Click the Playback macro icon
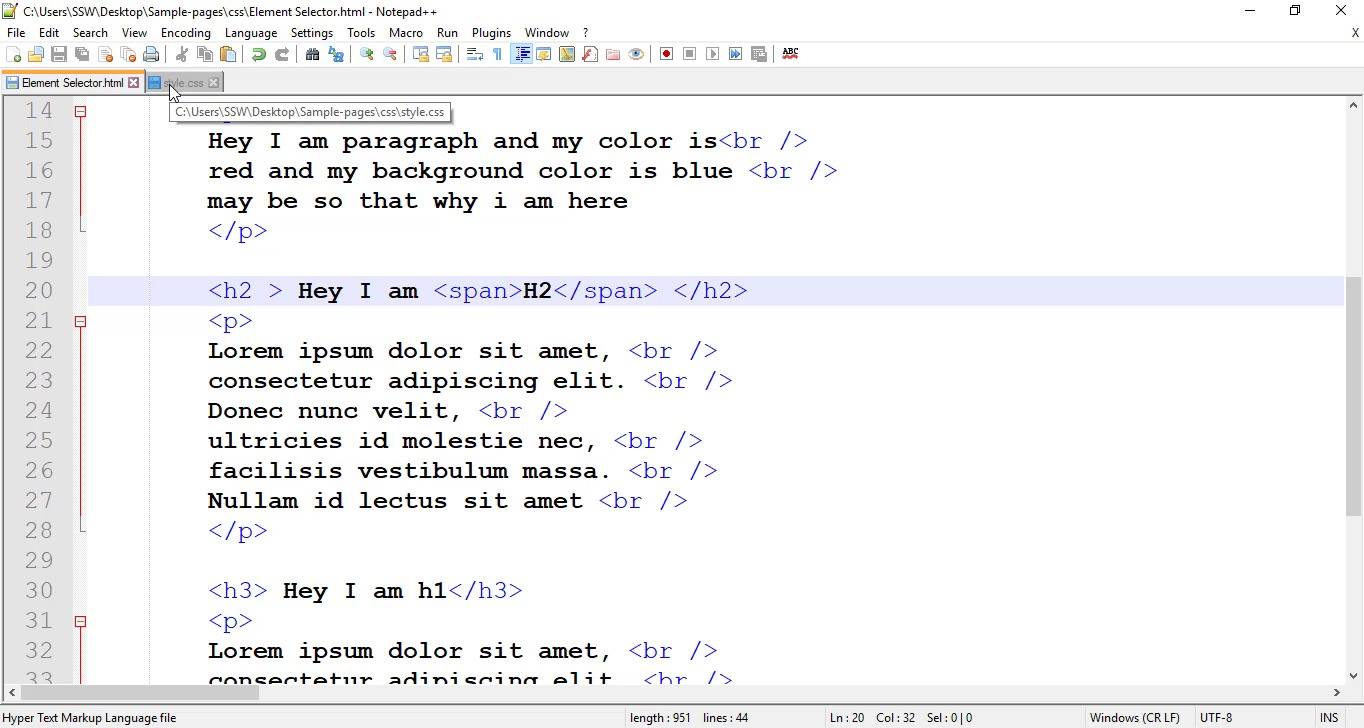Viewport: 1364px width, 728px height. tap(712, 54)
